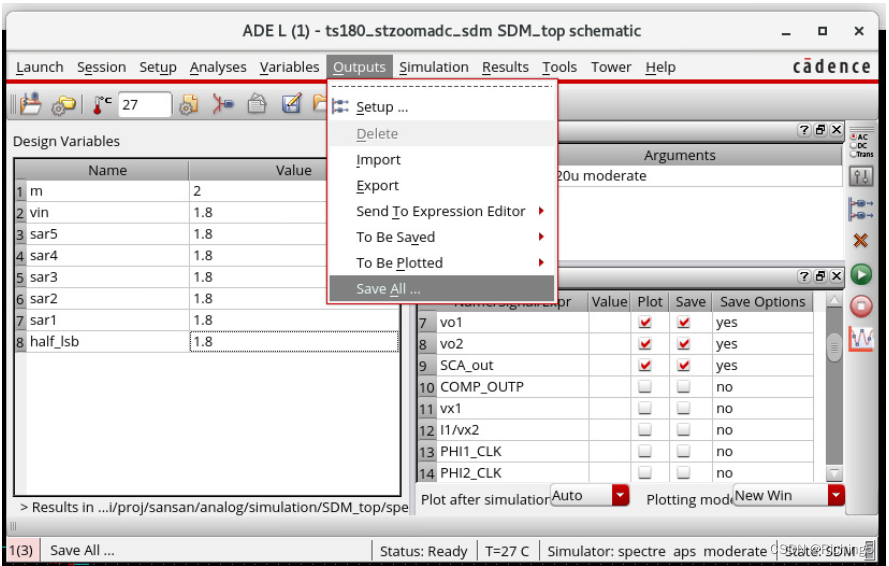This screenshot has height=566, width=889.
Task: Click the Choose Analyses sliders icon
Action: [x=860, y=177]
